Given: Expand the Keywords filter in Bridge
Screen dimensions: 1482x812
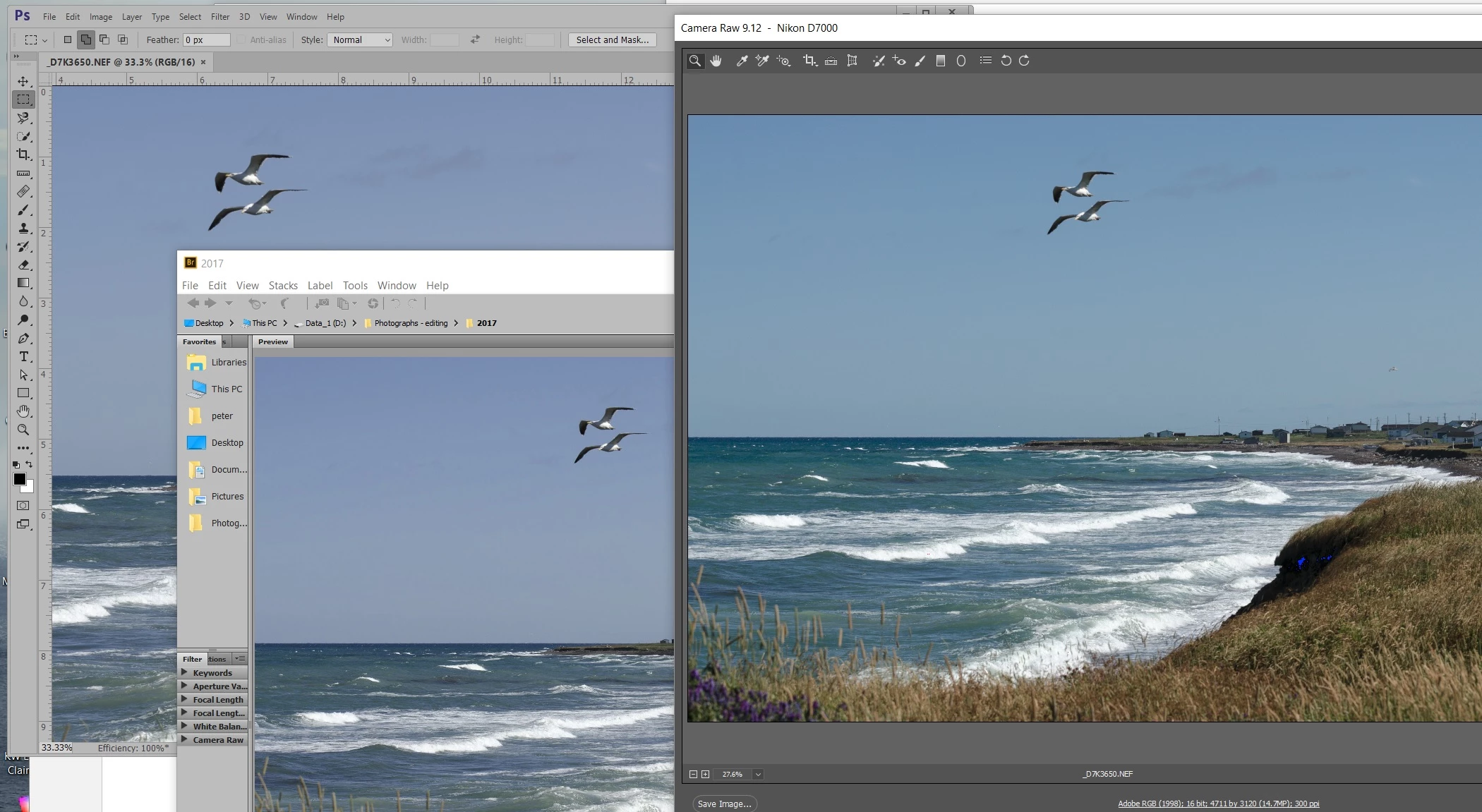Looking at the screenshot, I should tap(185, 672).
